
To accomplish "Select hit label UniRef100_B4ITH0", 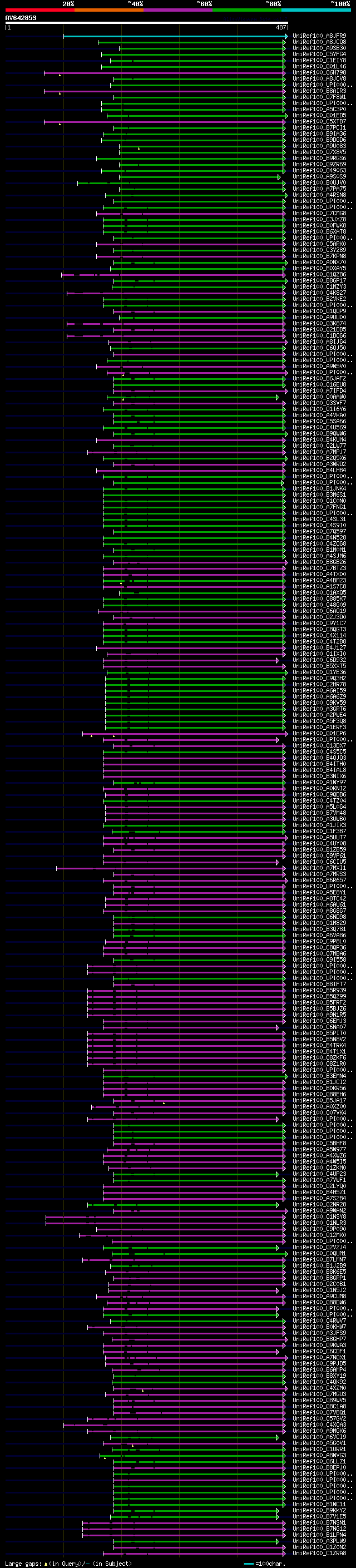I will tap(319, 764).
